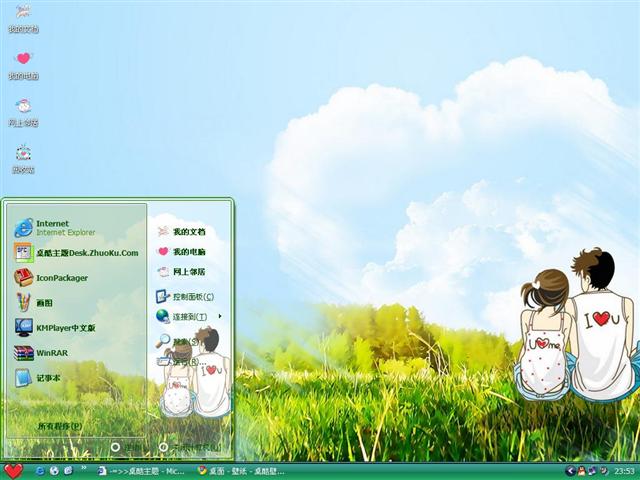The height and width of the screenshot is (480, 640).
Task: Open 画图 paint program in start menu
Action: point(33,302)
